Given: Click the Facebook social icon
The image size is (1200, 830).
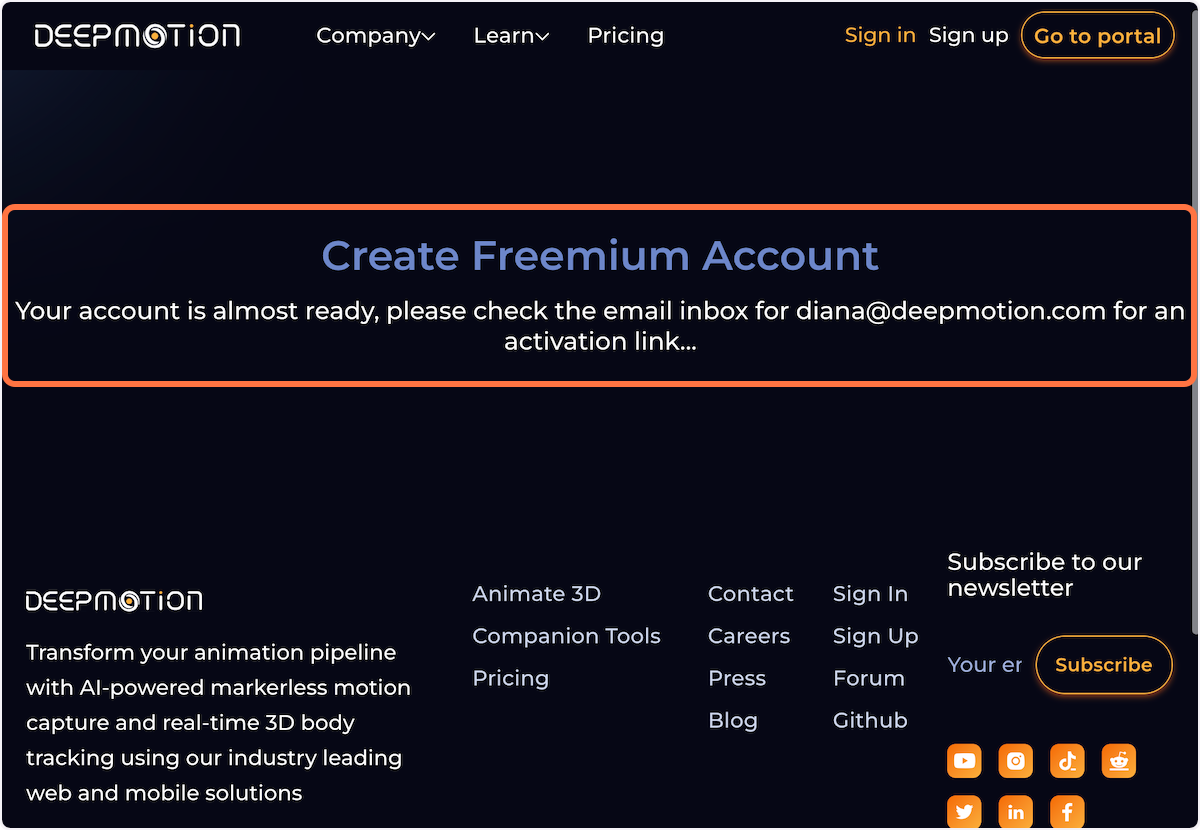Looking at the screenshot, I should pyautogui.click(x=1067, y=811).
